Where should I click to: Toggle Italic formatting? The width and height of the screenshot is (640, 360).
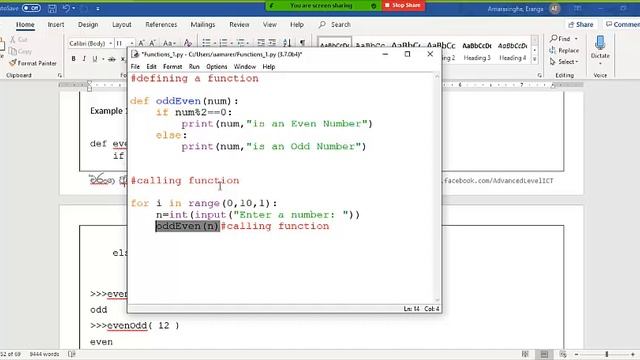click(84, 59)
